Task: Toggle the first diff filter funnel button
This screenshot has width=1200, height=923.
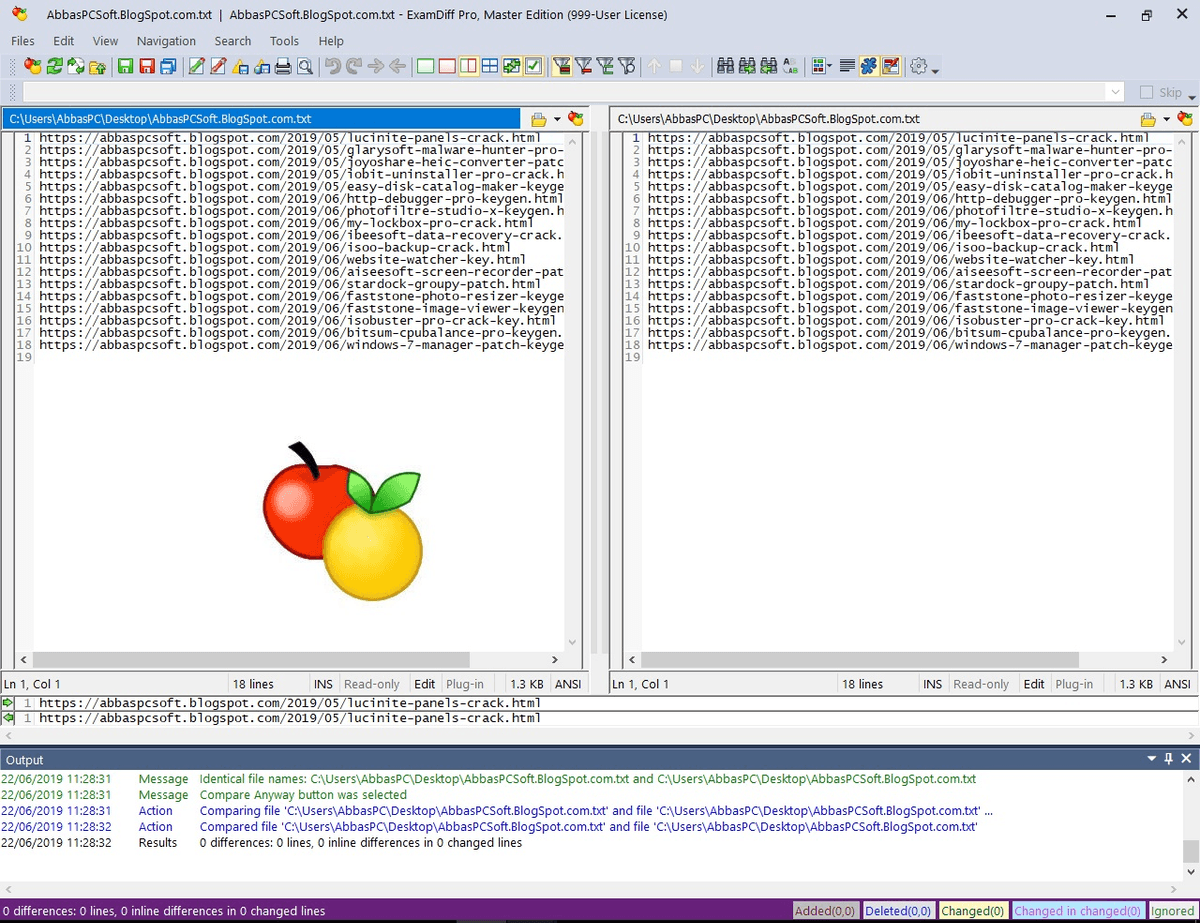Action: tap(562, 67)
